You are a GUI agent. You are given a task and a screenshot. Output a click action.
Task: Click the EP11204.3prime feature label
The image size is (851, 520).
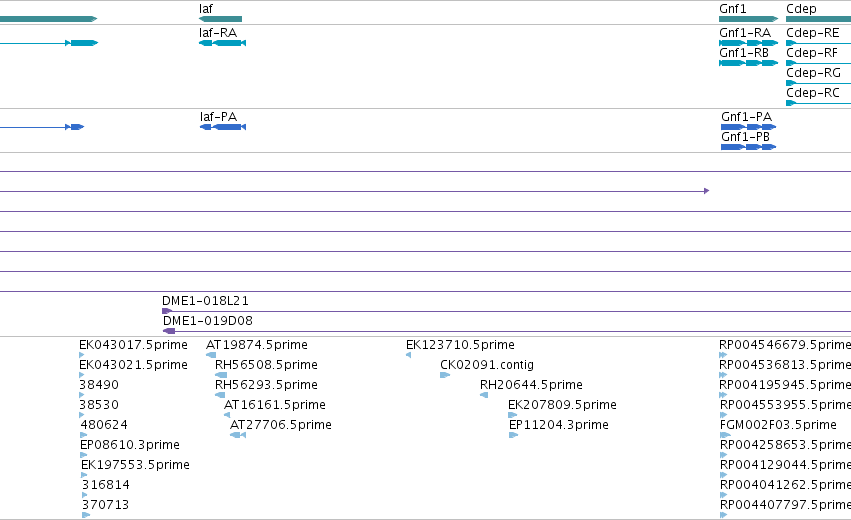point(558,424)
